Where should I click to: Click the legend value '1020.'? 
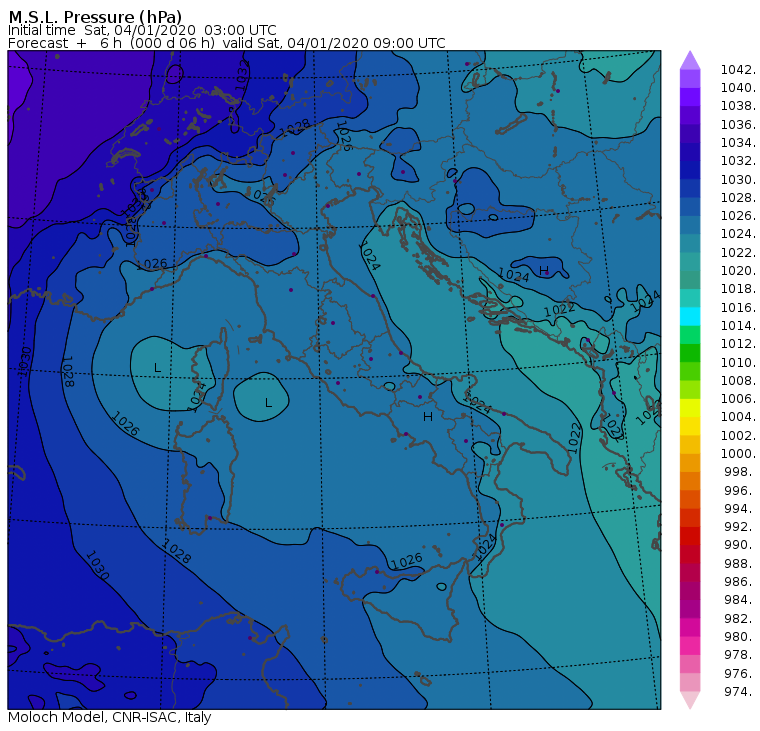(x=738, y=271)
